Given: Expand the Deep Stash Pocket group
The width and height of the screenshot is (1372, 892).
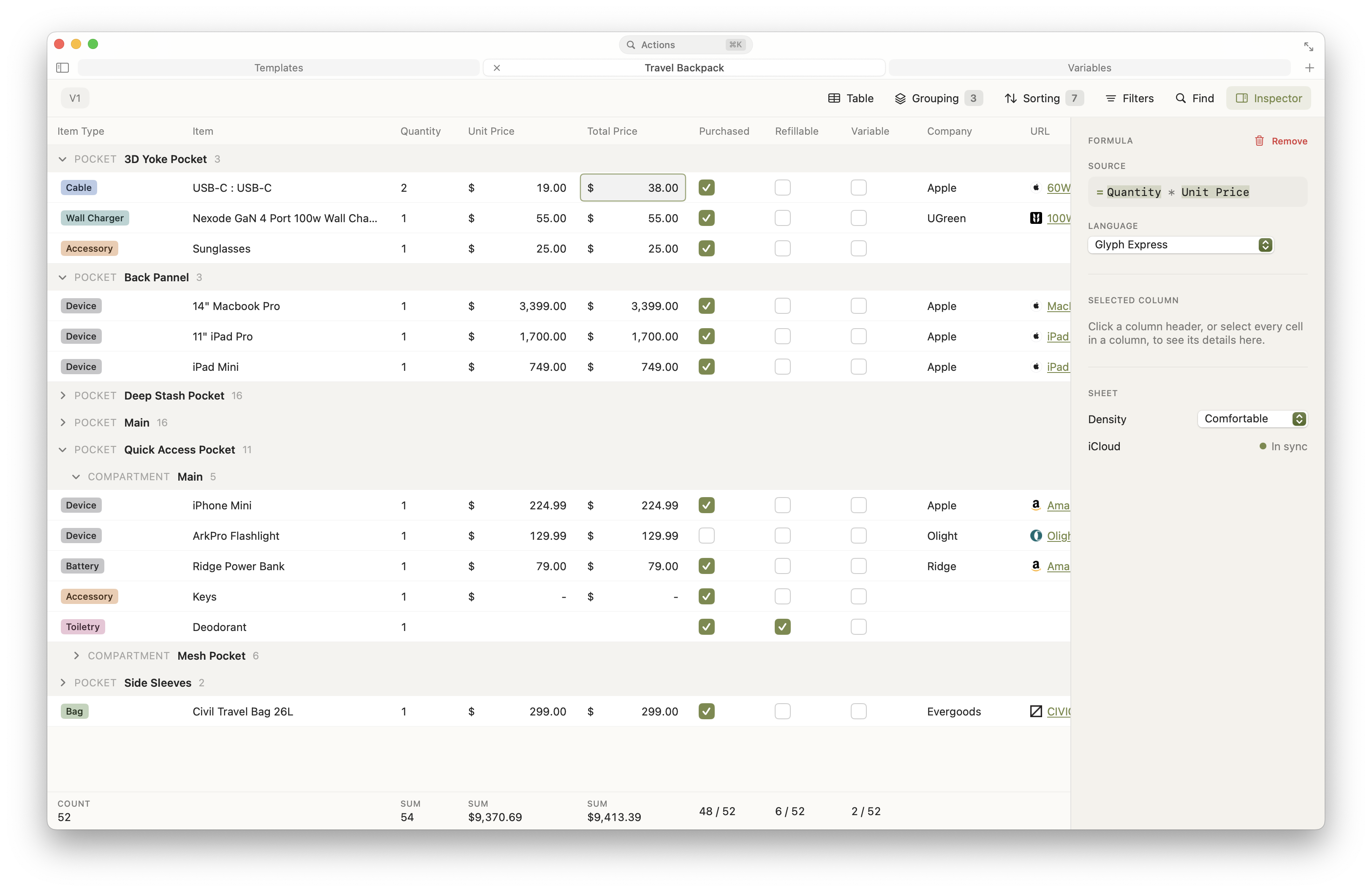Looking at the screenshot, I should click(x=62, y=395).
